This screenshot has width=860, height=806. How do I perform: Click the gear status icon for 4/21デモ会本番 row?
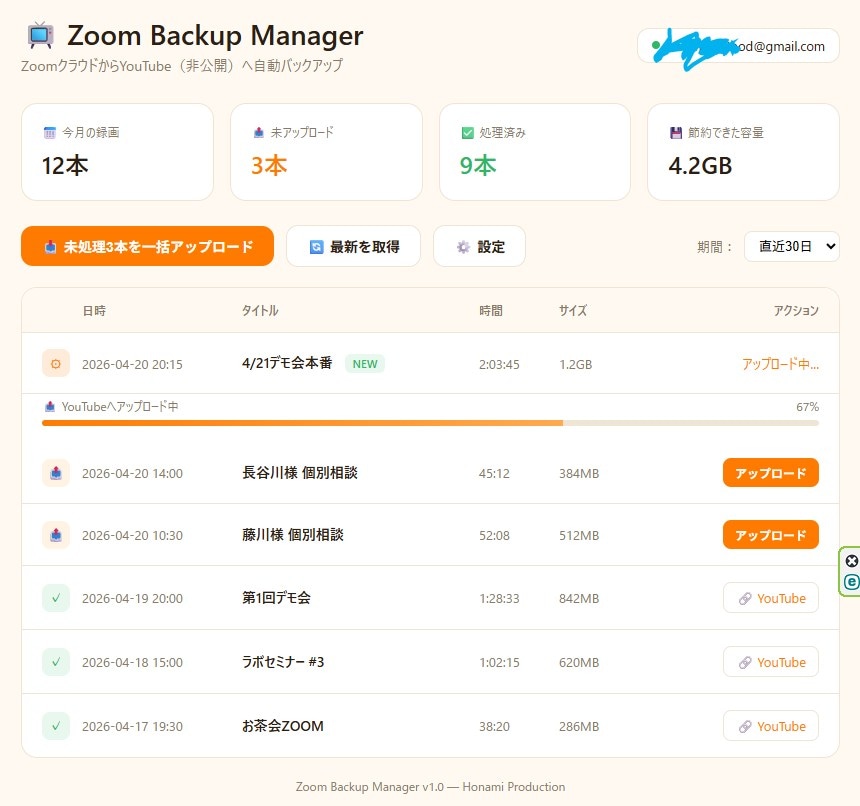[56, 364]
